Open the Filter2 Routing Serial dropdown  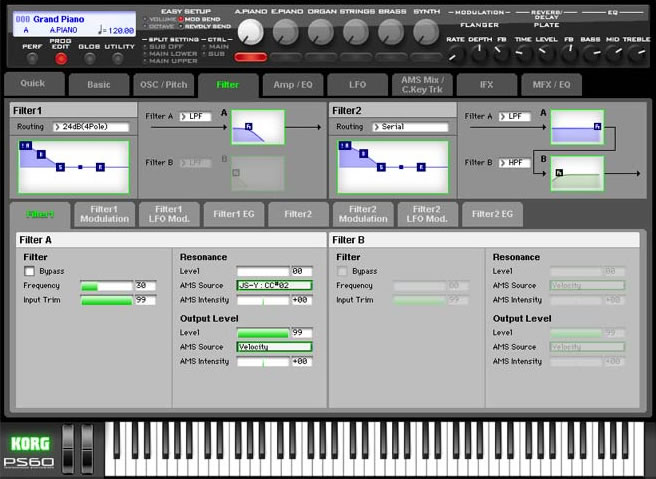410,127
